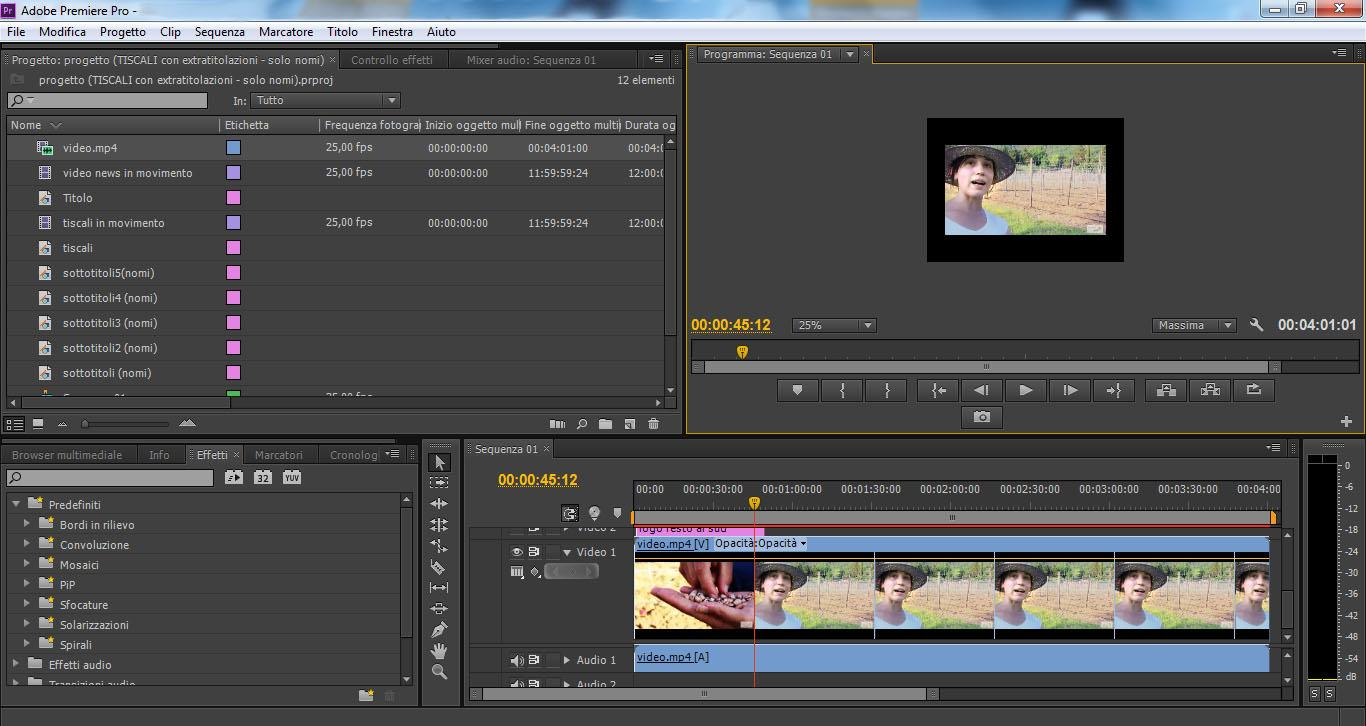The image size is (1366, 726).
Task: Step back one frame
Action: point(982,390)
